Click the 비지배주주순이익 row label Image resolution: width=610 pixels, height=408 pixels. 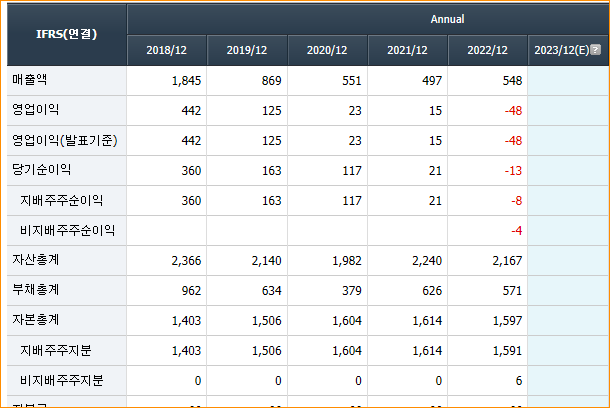click(67, 230)
